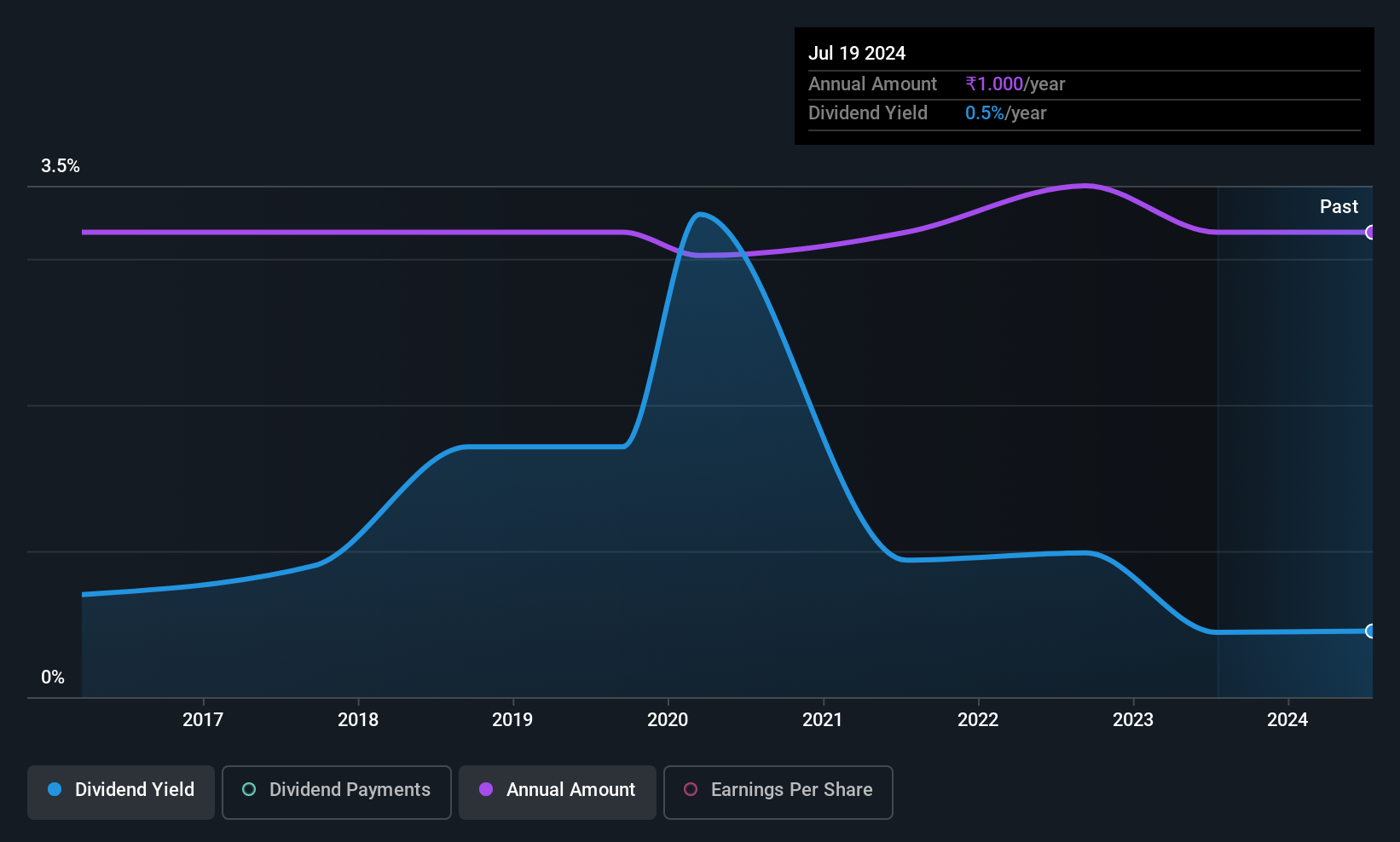This screenshot has height=842, width=1400.
Task: Click the Past label in shaded region
Action: [x=1339, y=206]
